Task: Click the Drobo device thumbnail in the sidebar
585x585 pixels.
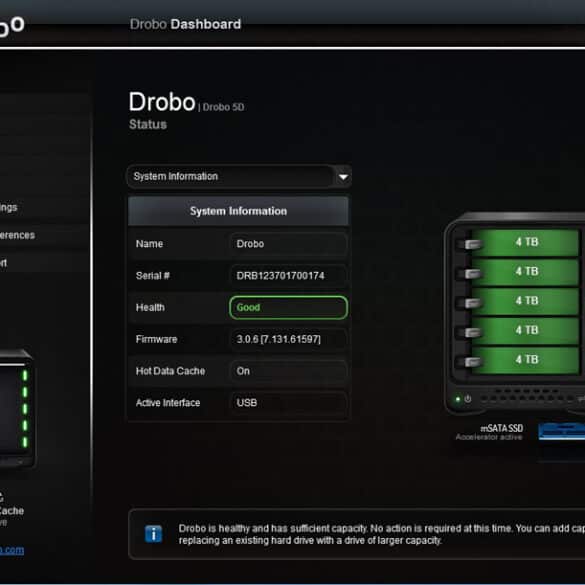Action: [17, 409]
